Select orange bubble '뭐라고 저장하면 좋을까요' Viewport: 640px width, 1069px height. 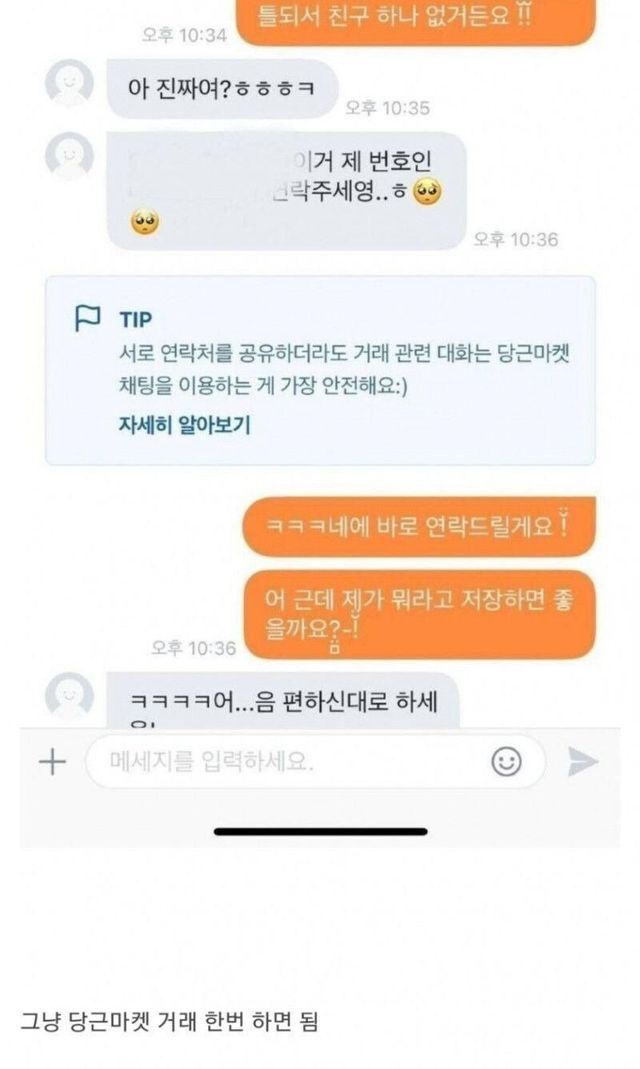pos(419,615)
